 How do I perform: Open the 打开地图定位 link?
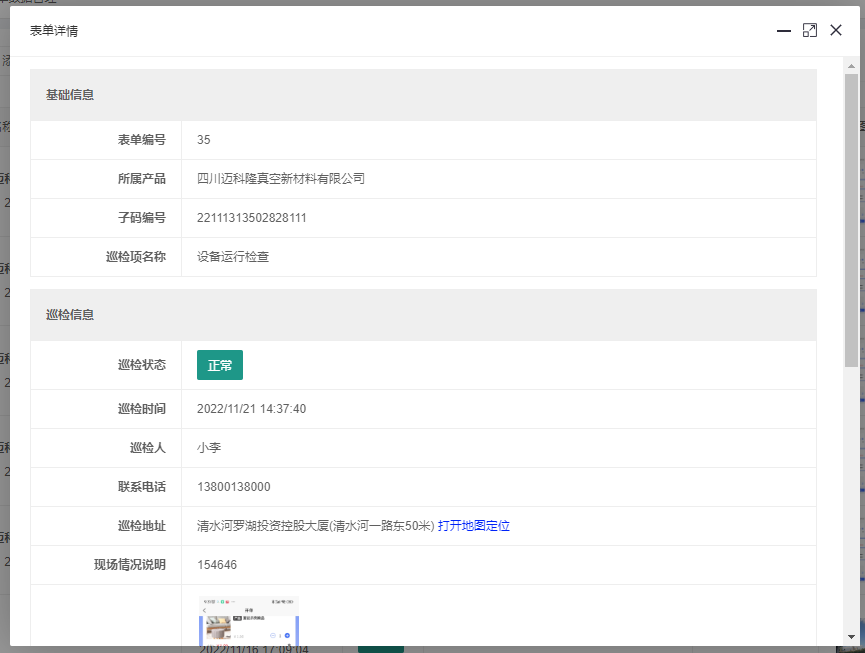click(473, 526)
